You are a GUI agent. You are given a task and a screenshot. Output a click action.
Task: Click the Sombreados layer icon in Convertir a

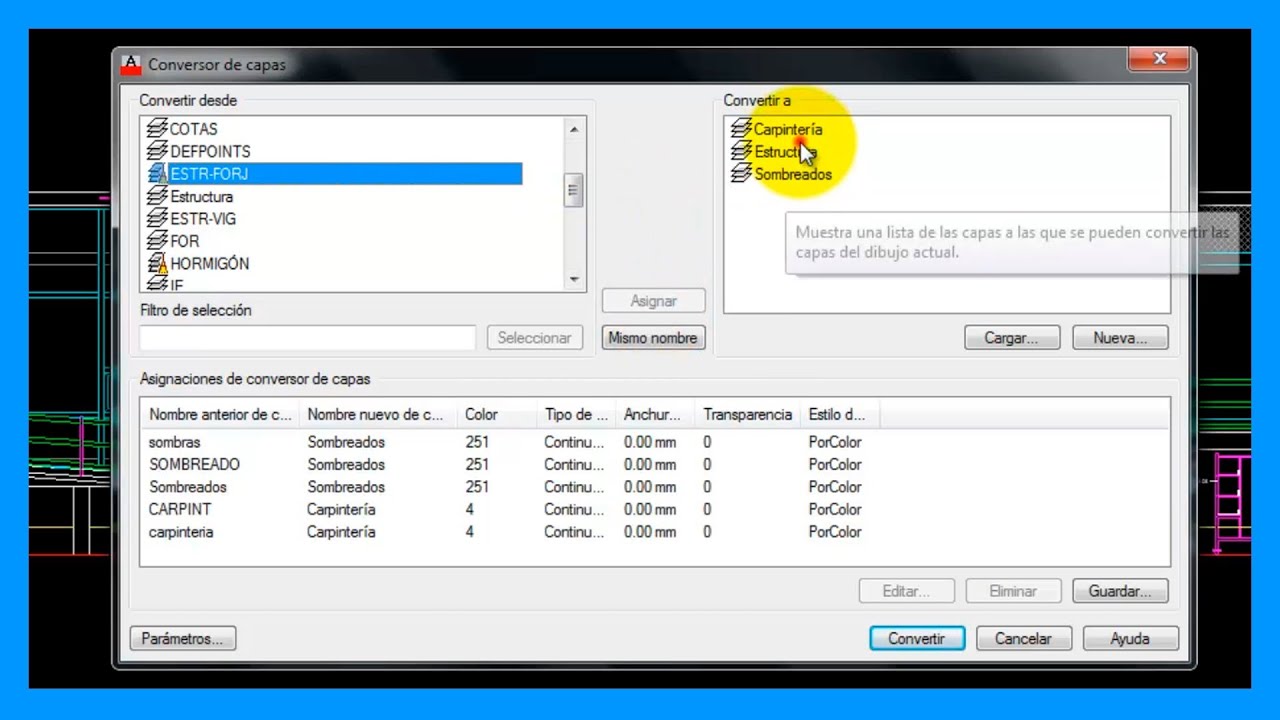[x=741, y=174]
